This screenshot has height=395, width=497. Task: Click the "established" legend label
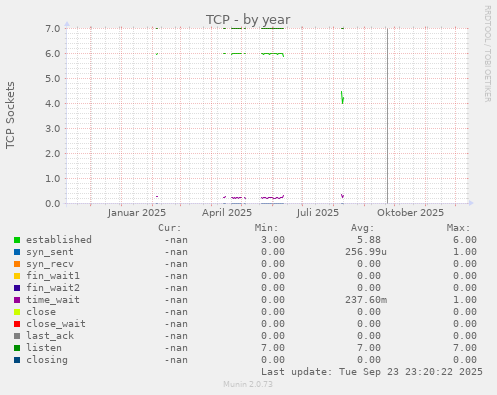[x=59, y=240]
